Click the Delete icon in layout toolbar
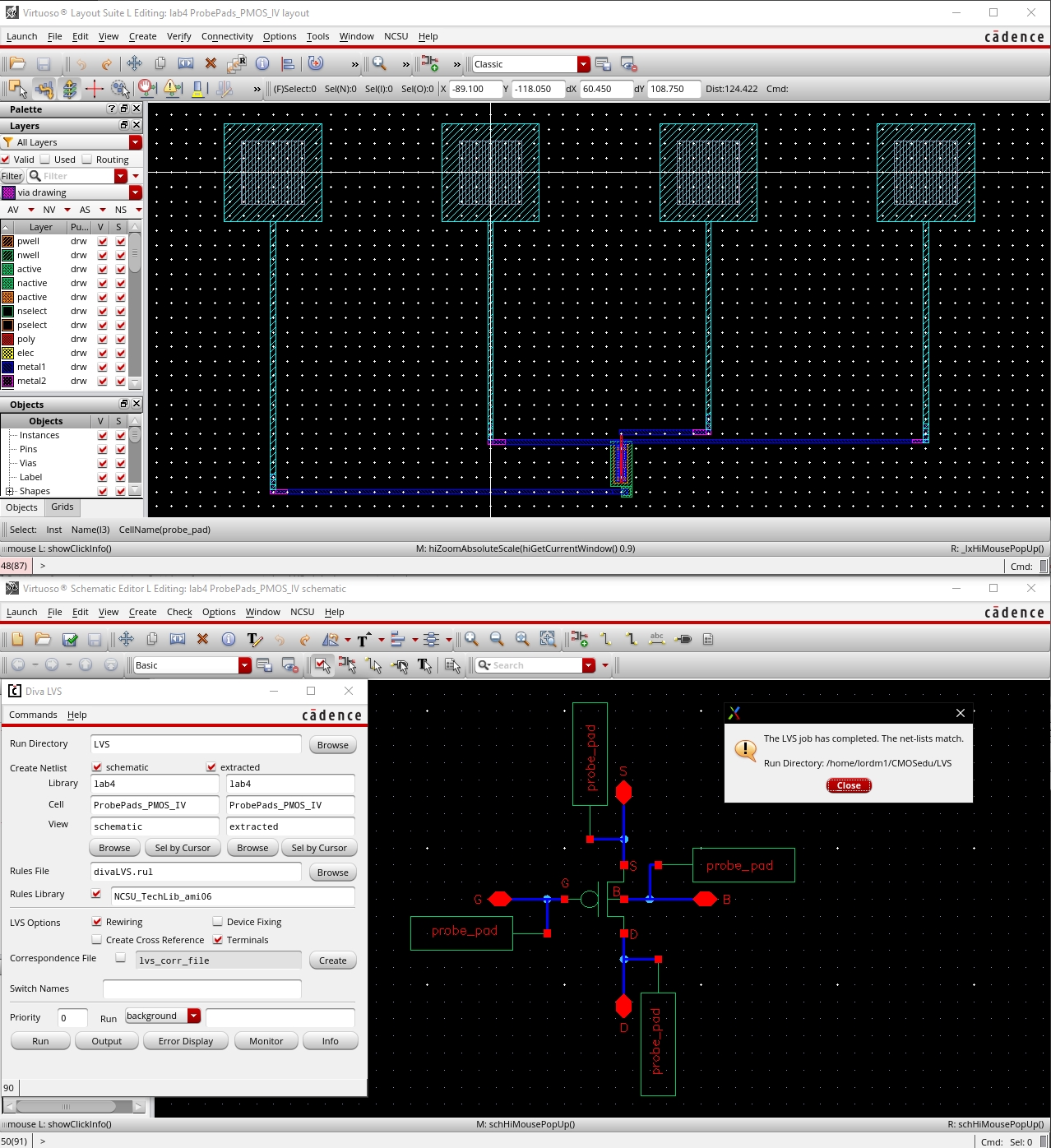Screen dimensions: 1051x1148 tap(211, 63)
